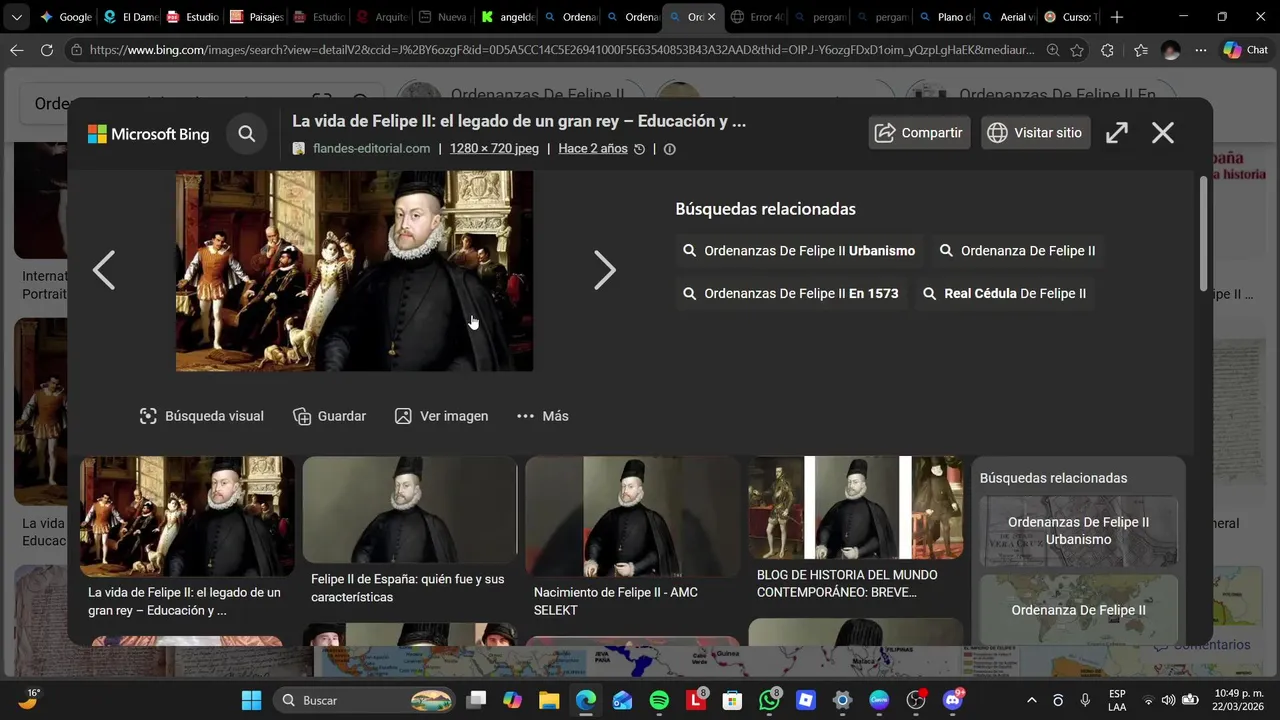The width and height of the screenshot is (1280, 720).
Task: Click the overlay vertical scrollbar
Action: click(1203, 233)
